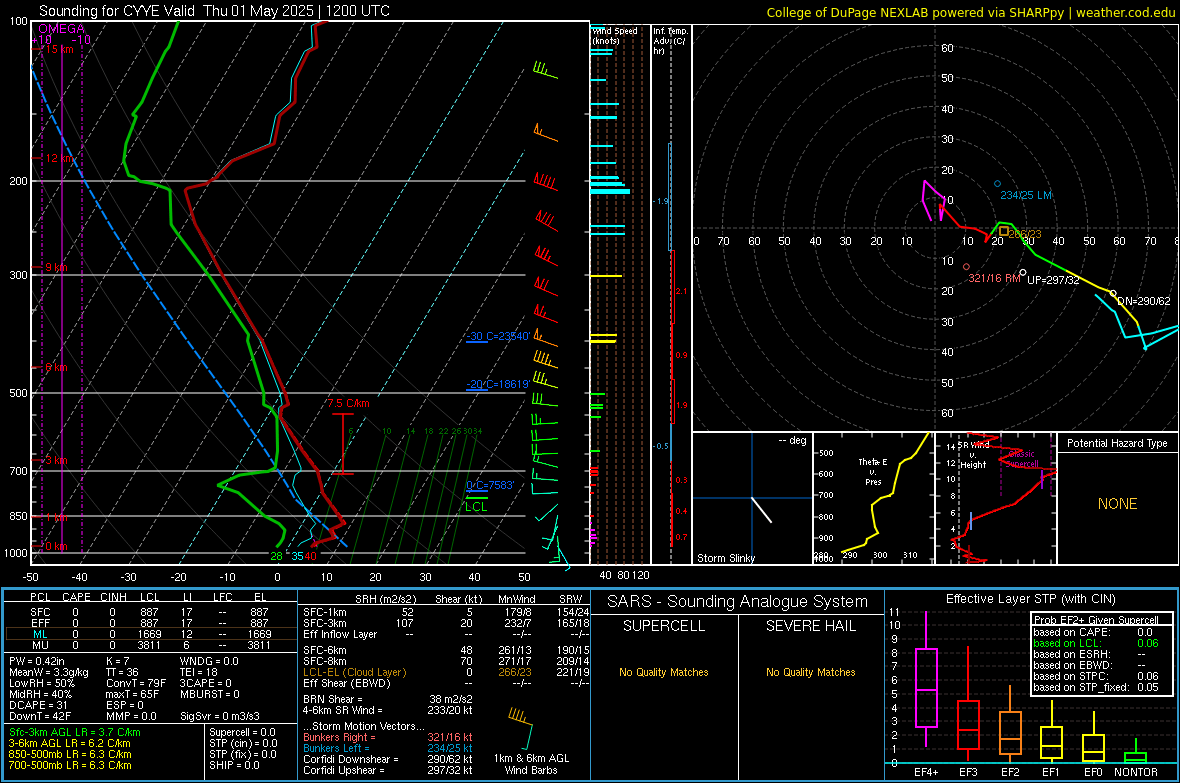Click the 'DCAPE = 31' value
1180x783 pixels.
(x=39, y=705)
